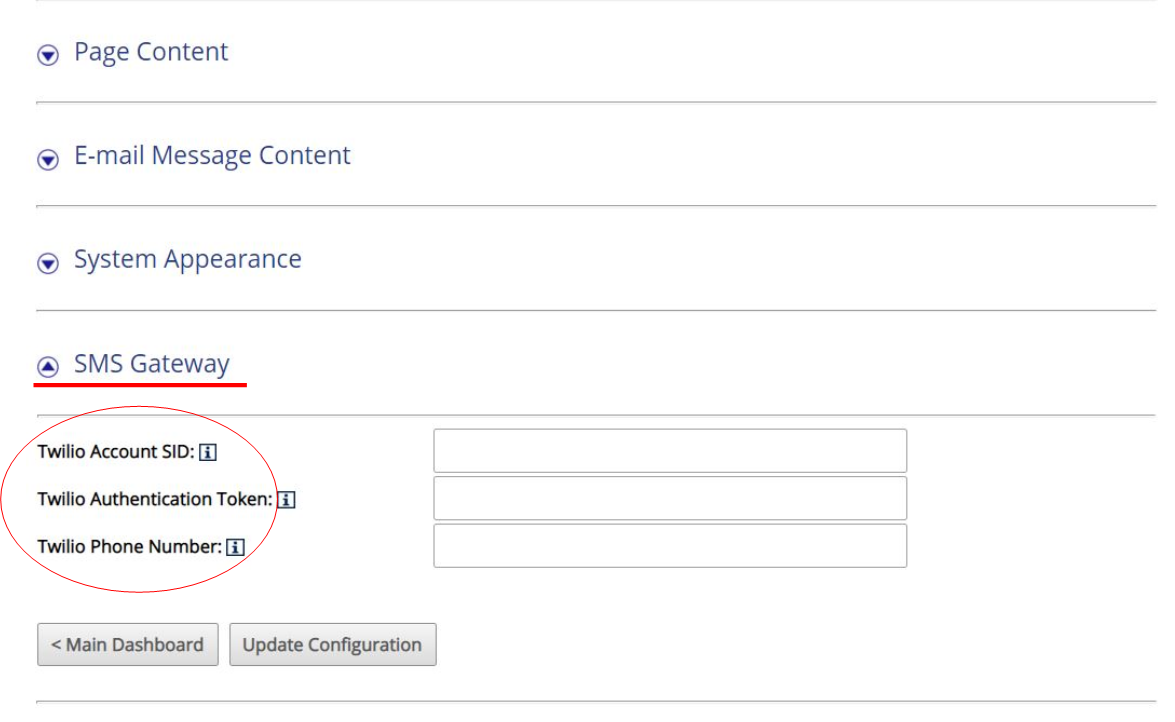1175x722 pixels.
Task: Collapse SMS Gateway using its up-arrow icon
Action: [x=48, y=366]
